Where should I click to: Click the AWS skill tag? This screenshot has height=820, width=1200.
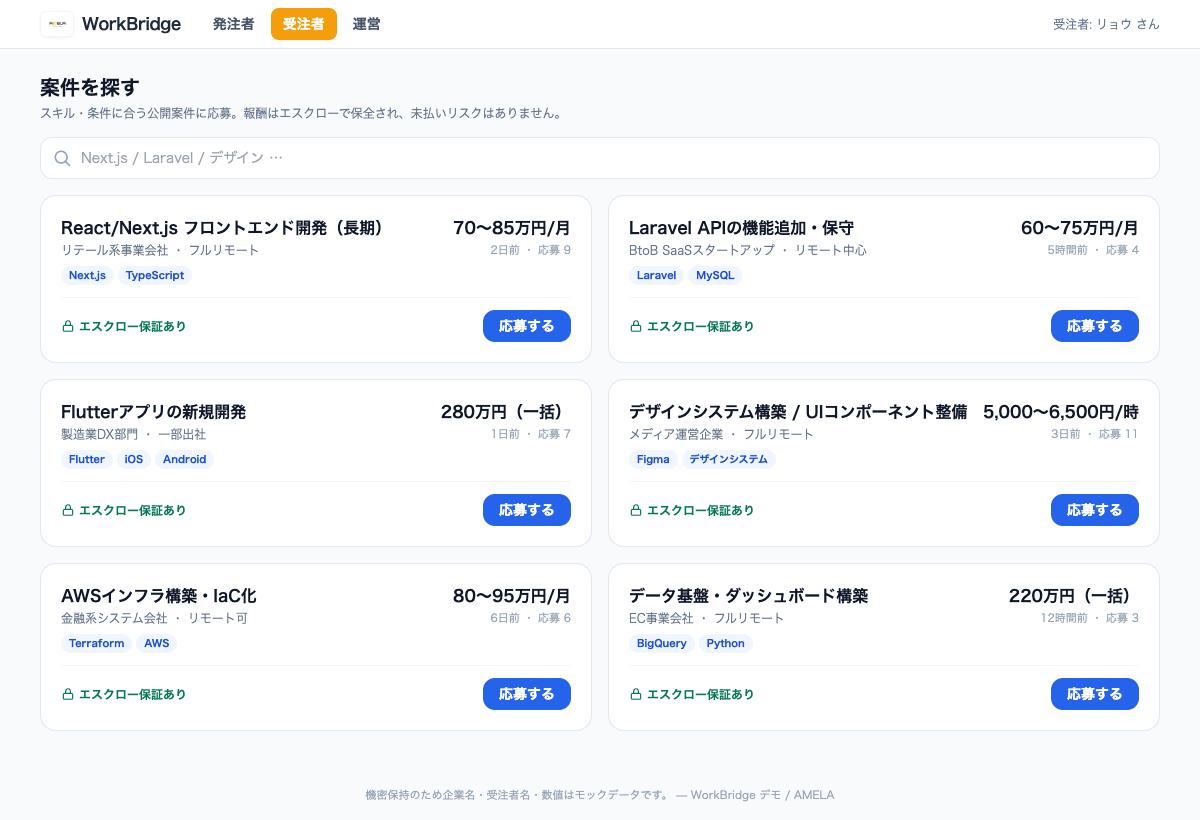pos(157,643)
